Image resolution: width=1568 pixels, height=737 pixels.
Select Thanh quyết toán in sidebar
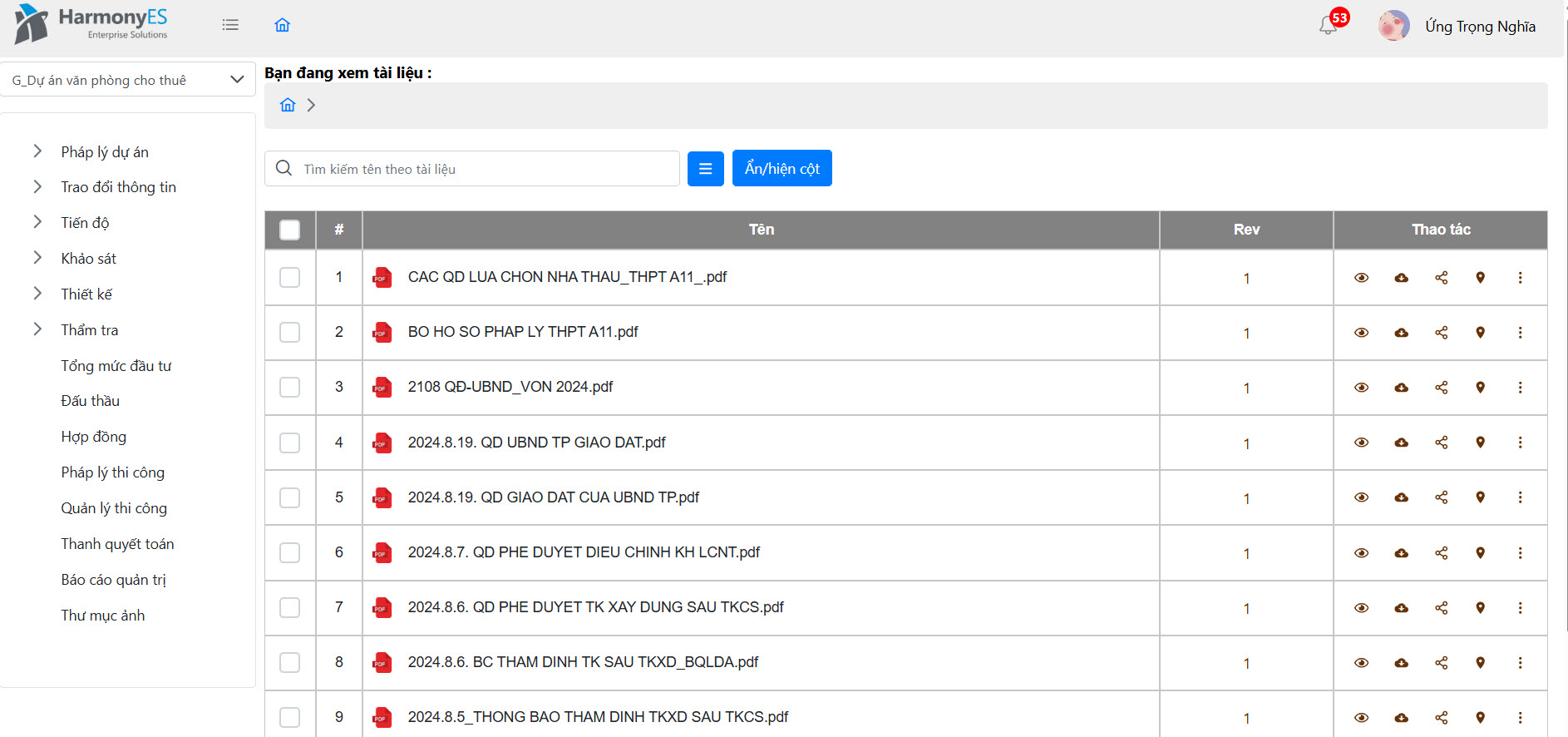pyautogui.click(x=117, y=544)
